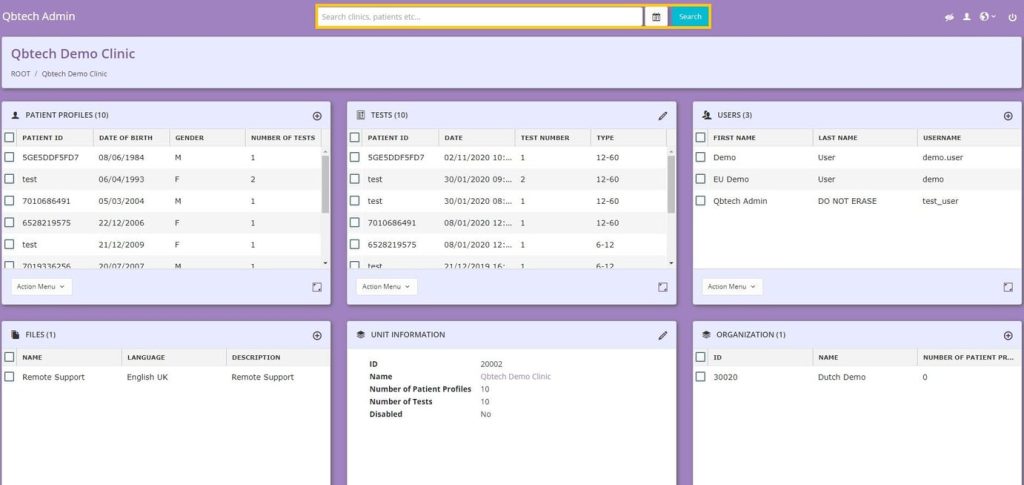Open Action Menu in Tests panel
Image resolution: width=1024 pixels, height=485 pixels.
(387, 287)
